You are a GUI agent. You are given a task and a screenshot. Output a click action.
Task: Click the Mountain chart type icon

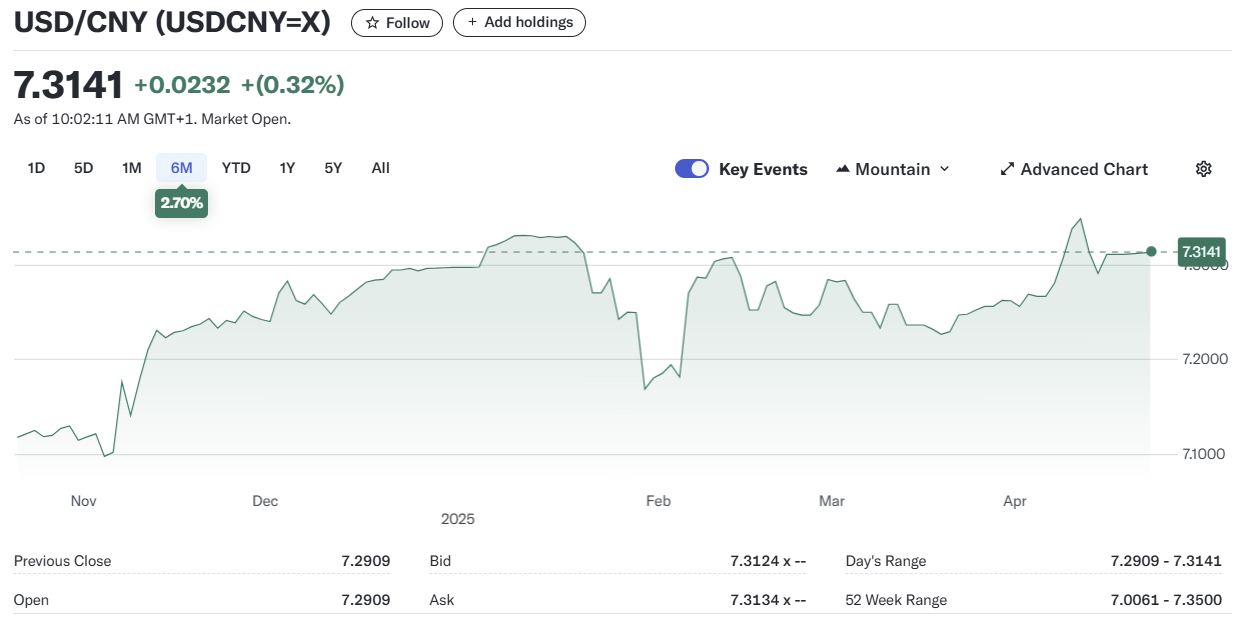(842, 169)
